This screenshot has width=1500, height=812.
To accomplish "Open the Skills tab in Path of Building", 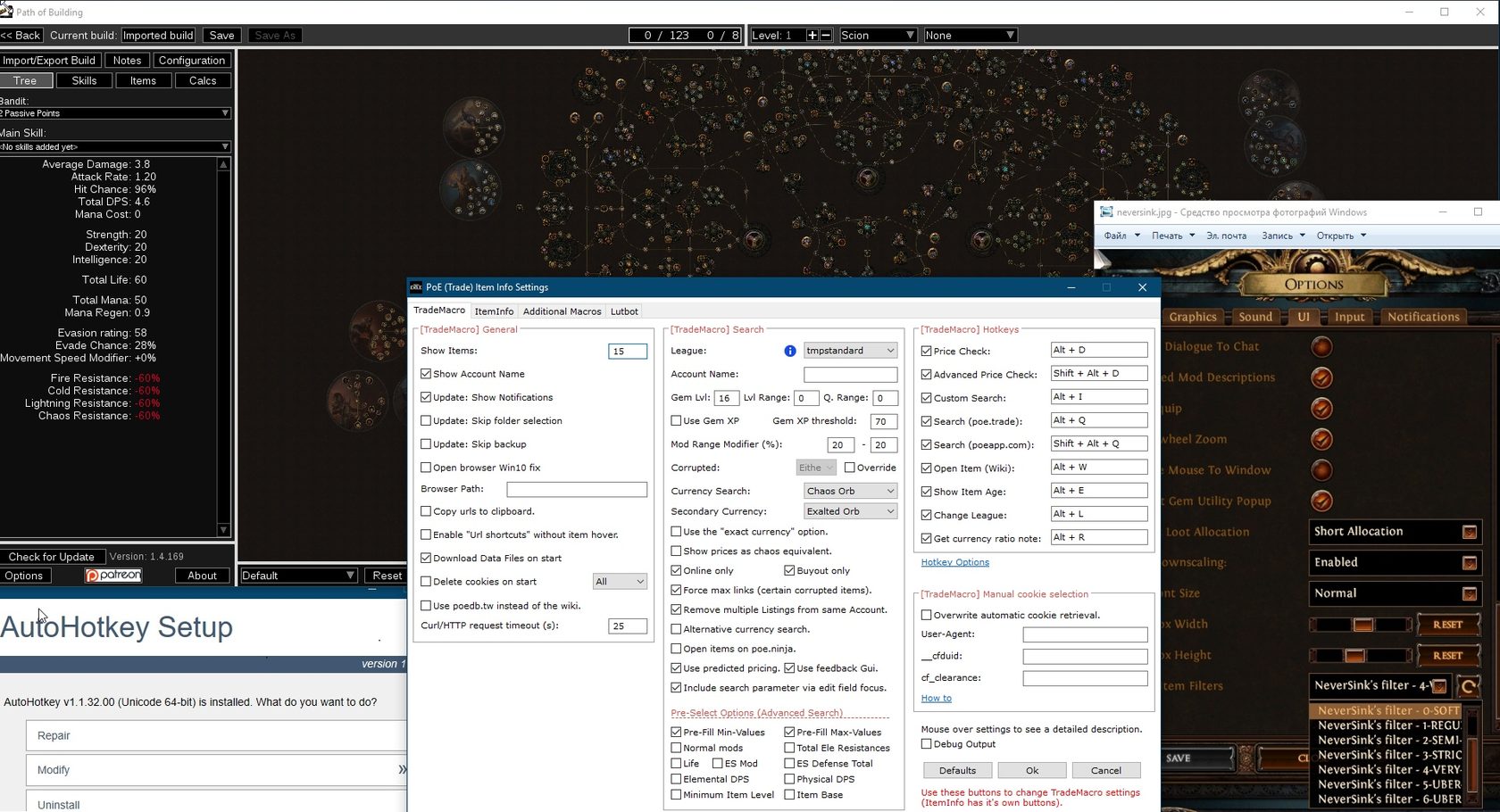I will tap(84, 80).
